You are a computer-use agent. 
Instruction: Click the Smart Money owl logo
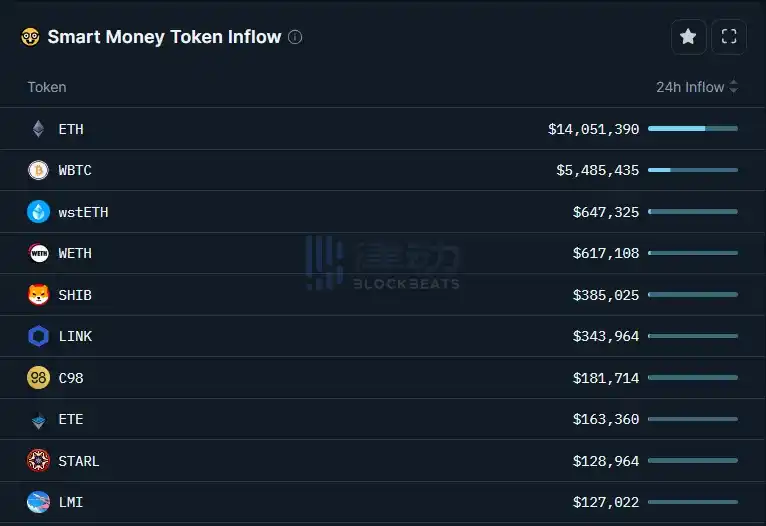pyautogui.click(x=30, y=37)
